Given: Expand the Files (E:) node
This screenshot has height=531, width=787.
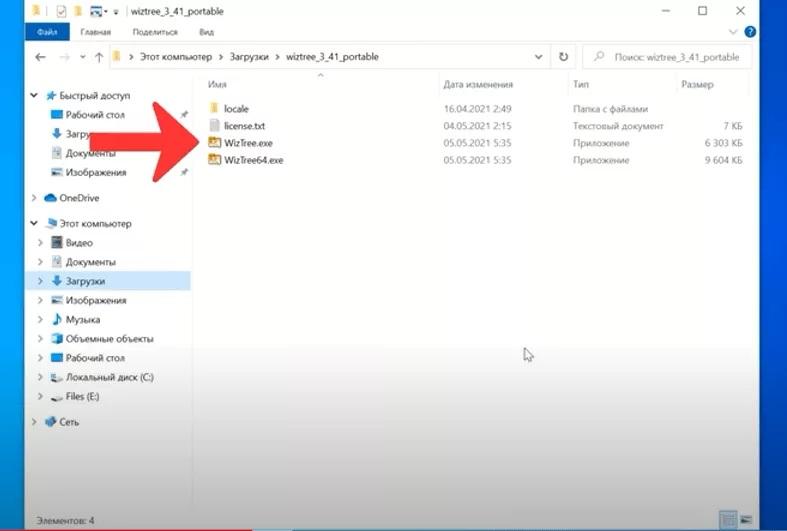Looking at the screenshot, I should click(41, 396).
